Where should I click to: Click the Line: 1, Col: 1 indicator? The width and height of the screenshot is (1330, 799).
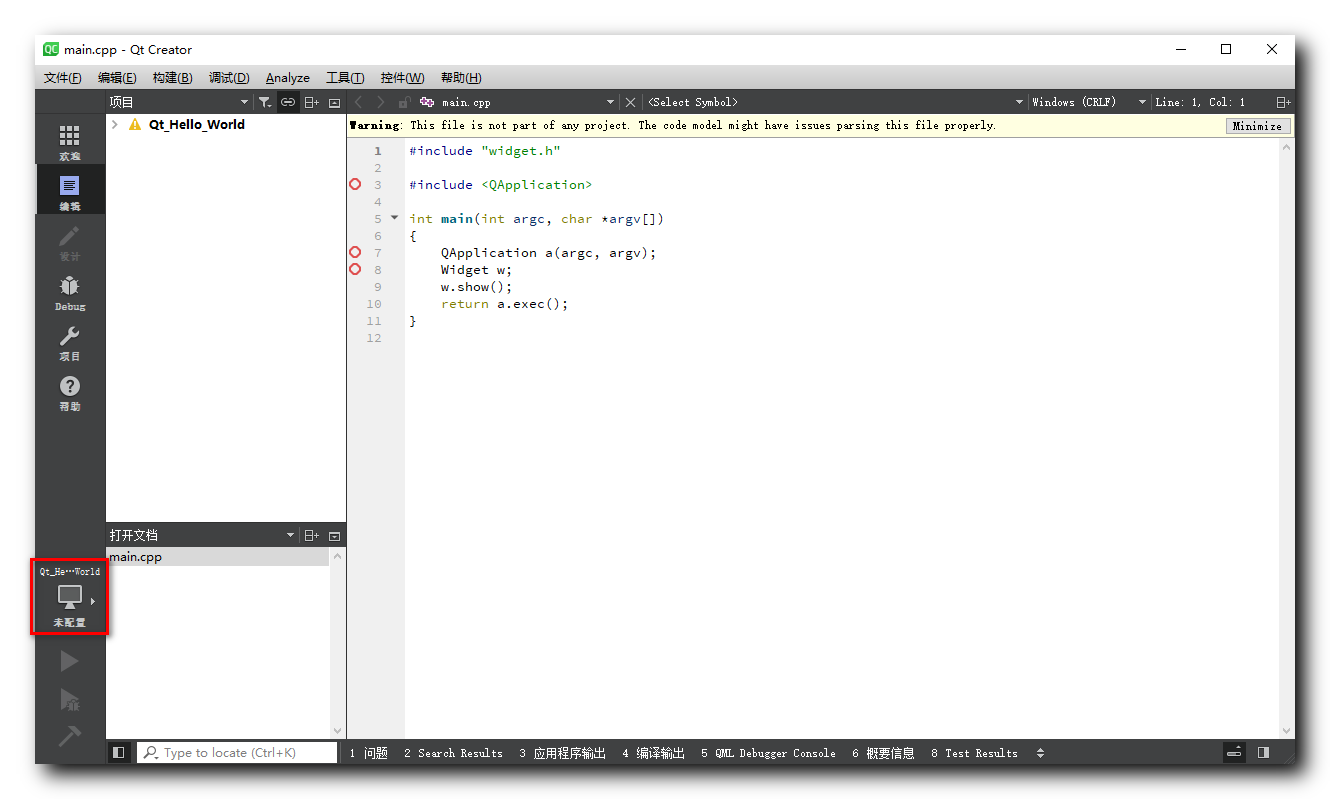coord(1200,102)
